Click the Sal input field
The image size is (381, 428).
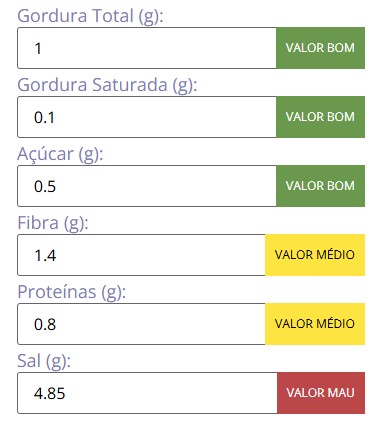pos(147,393)
